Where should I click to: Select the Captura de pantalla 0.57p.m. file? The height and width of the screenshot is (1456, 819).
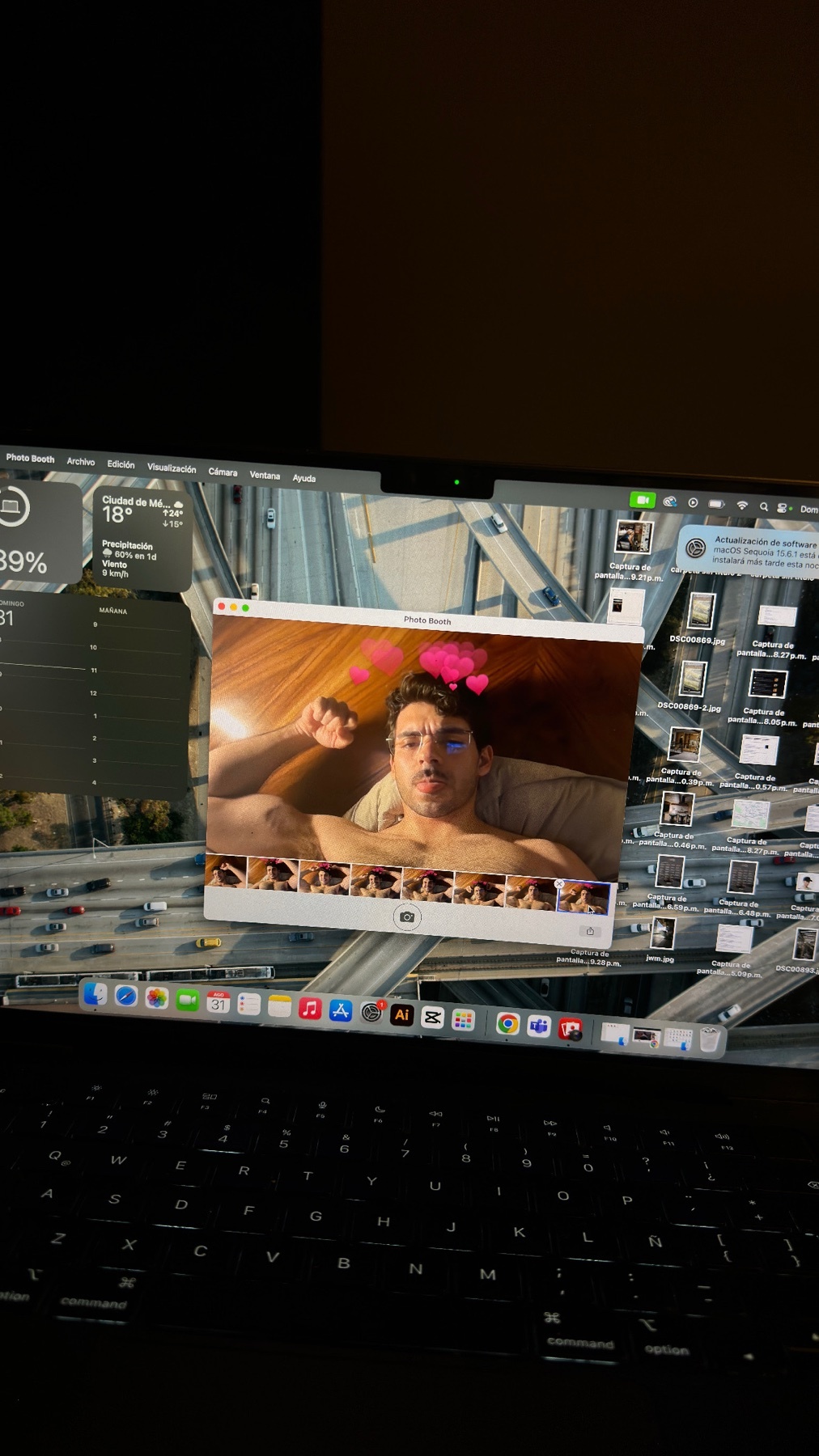[x=759, y=750]
